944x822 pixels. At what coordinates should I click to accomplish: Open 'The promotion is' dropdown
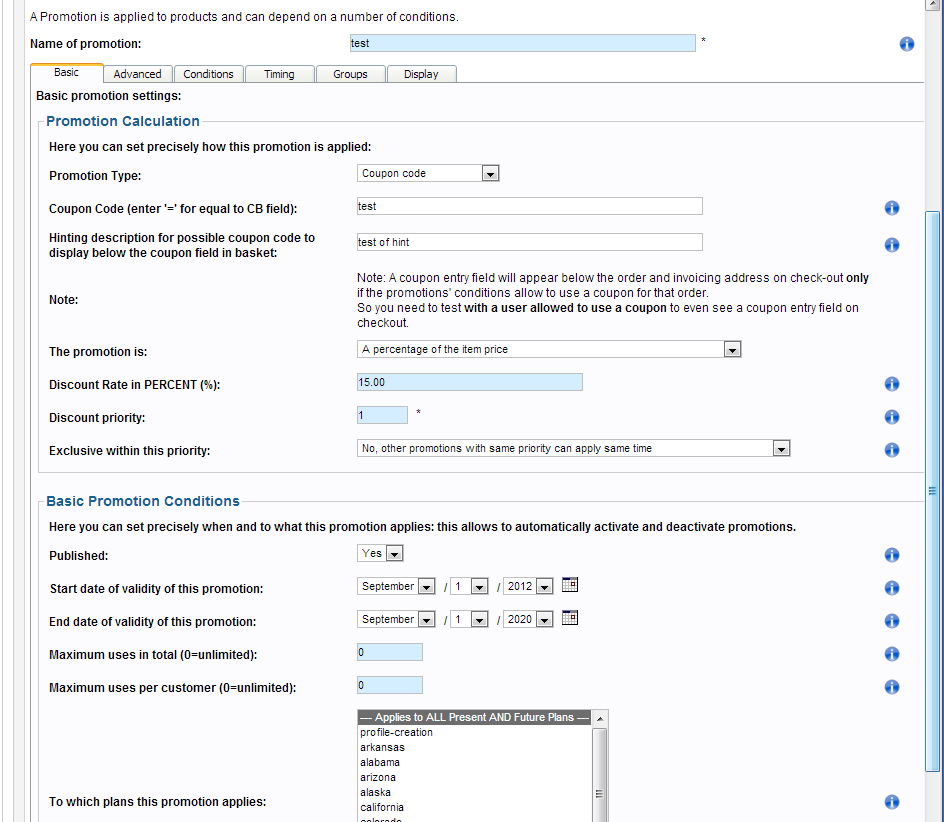[549, 349]
